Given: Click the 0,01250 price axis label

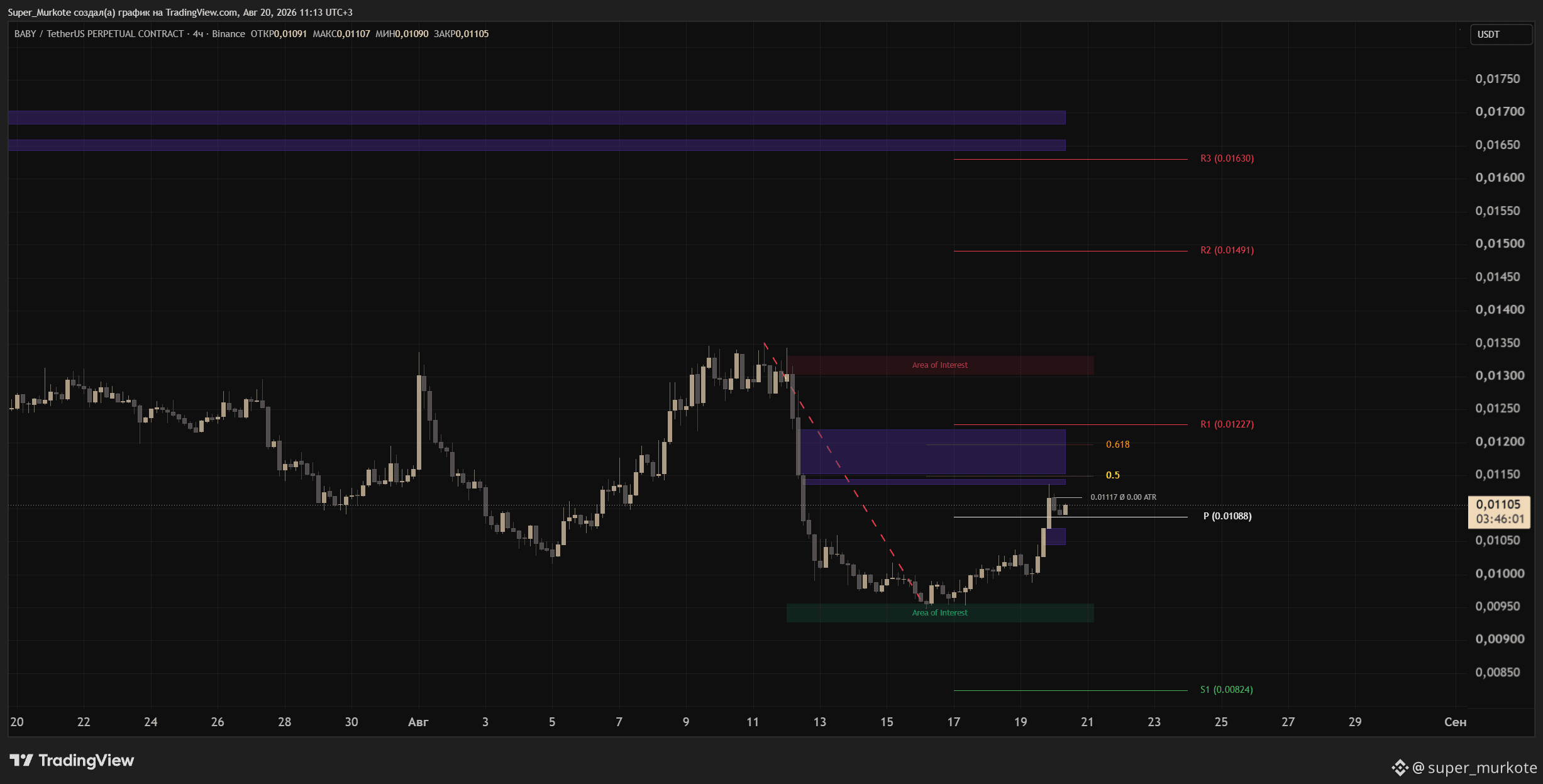Looking at the screenshot, I should pos(1497,409).
